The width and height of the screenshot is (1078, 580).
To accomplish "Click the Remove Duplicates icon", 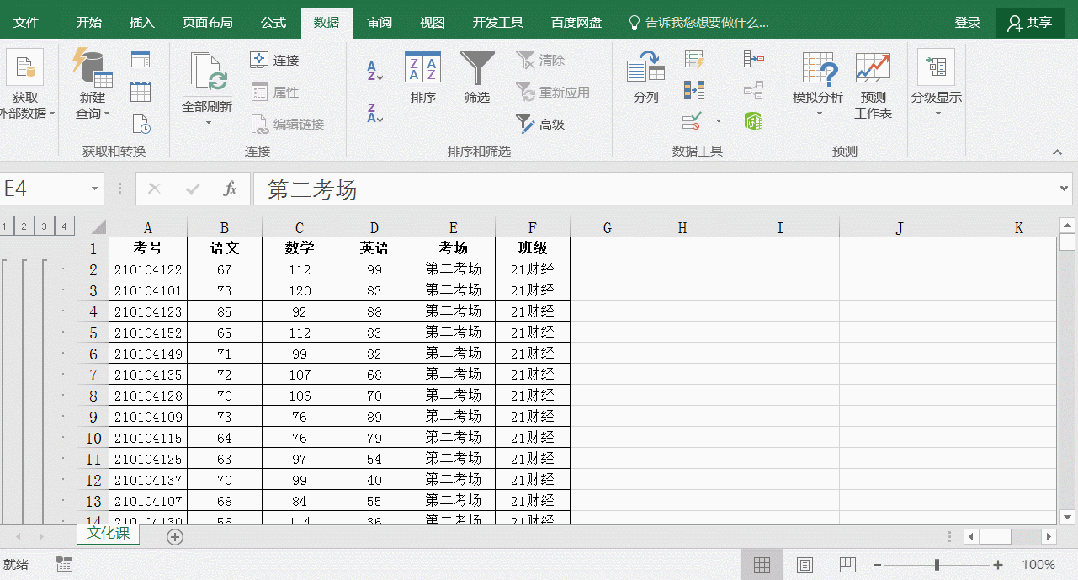I will [x=694, y=90].
